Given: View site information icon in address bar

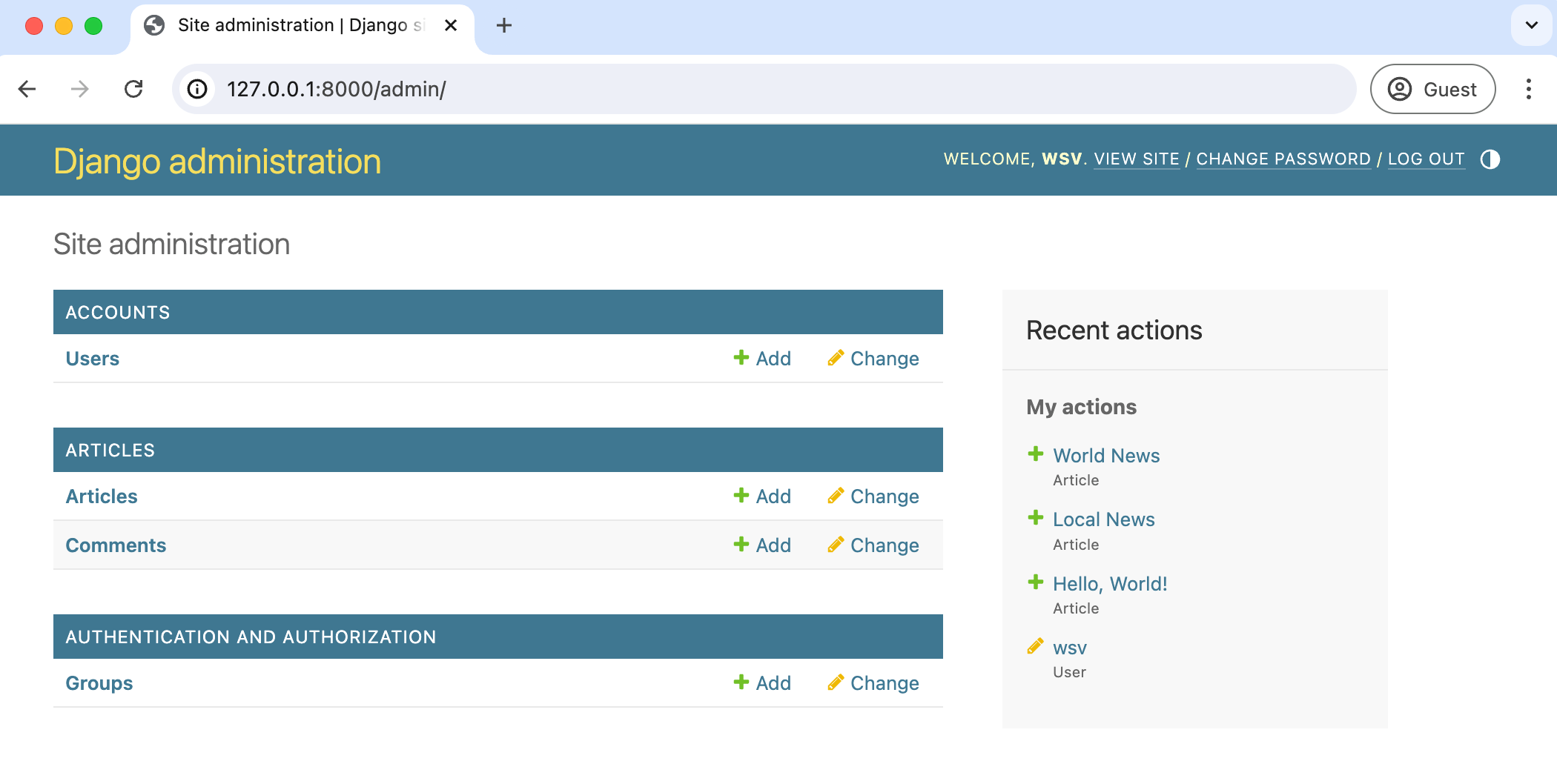Looking at the screenshot, I should [x=197, y=89].
